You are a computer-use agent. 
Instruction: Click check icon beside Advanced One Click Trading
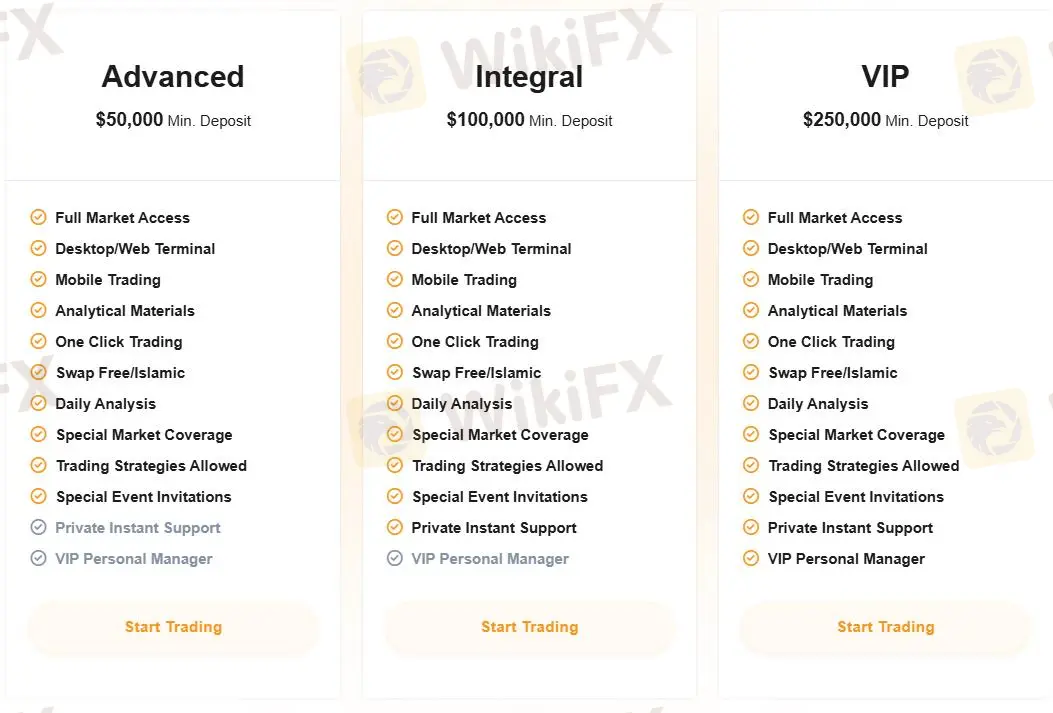pyautogui.click(x=38, y=341)
